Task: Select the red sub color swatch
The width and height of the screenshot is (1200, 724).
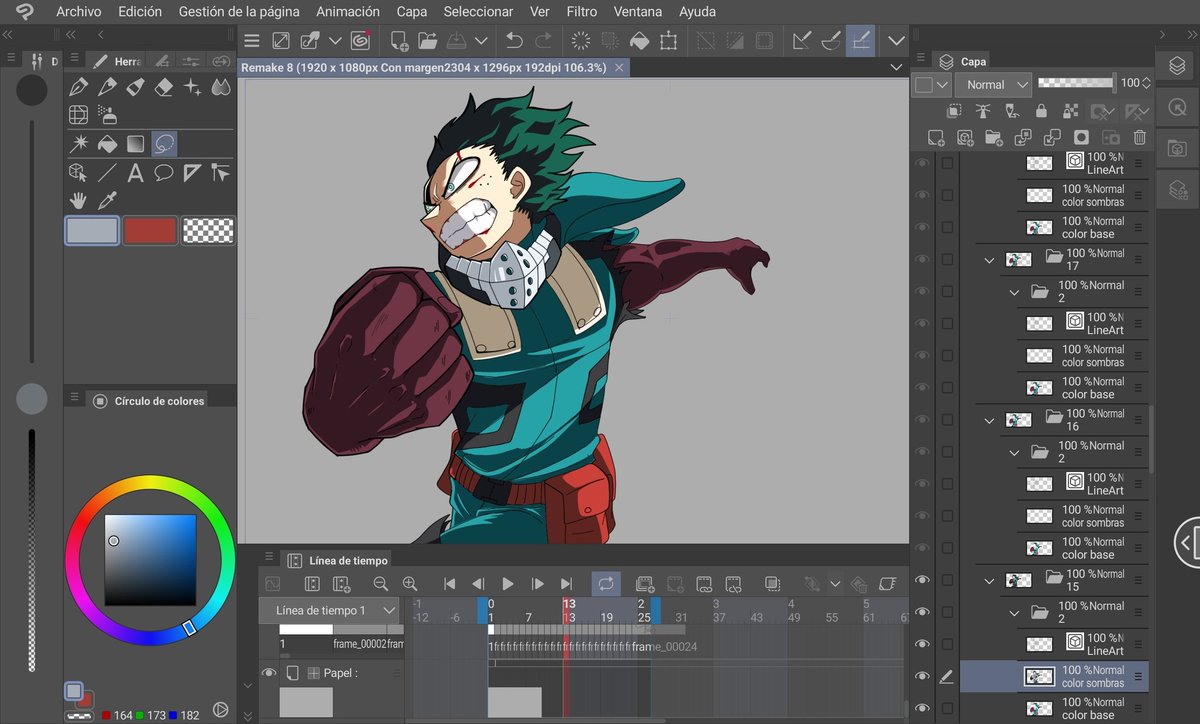Action: (x=150, y=231)
